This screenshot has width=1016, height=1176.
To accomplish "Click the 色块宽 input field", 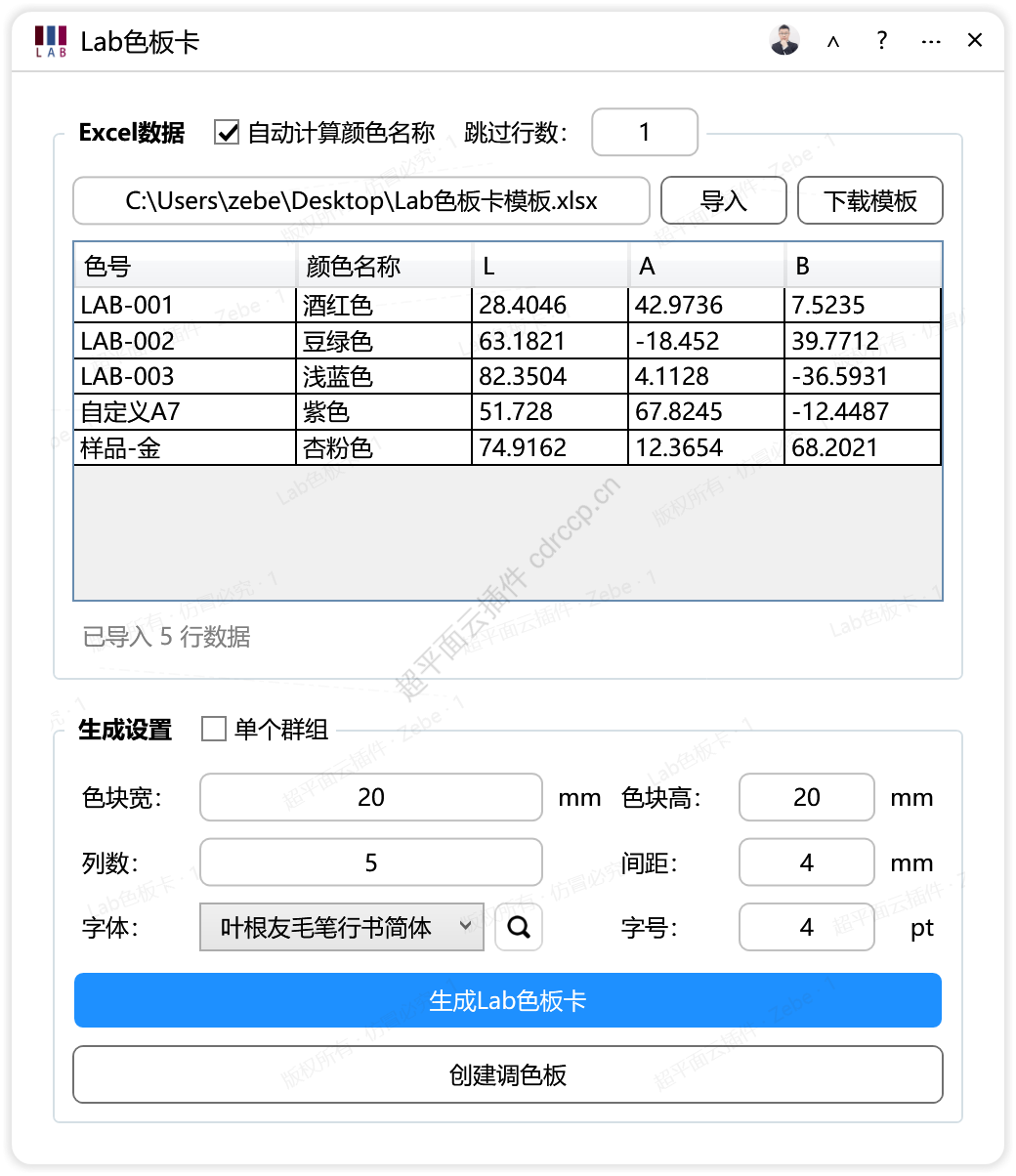I will [x=371, y=797].
